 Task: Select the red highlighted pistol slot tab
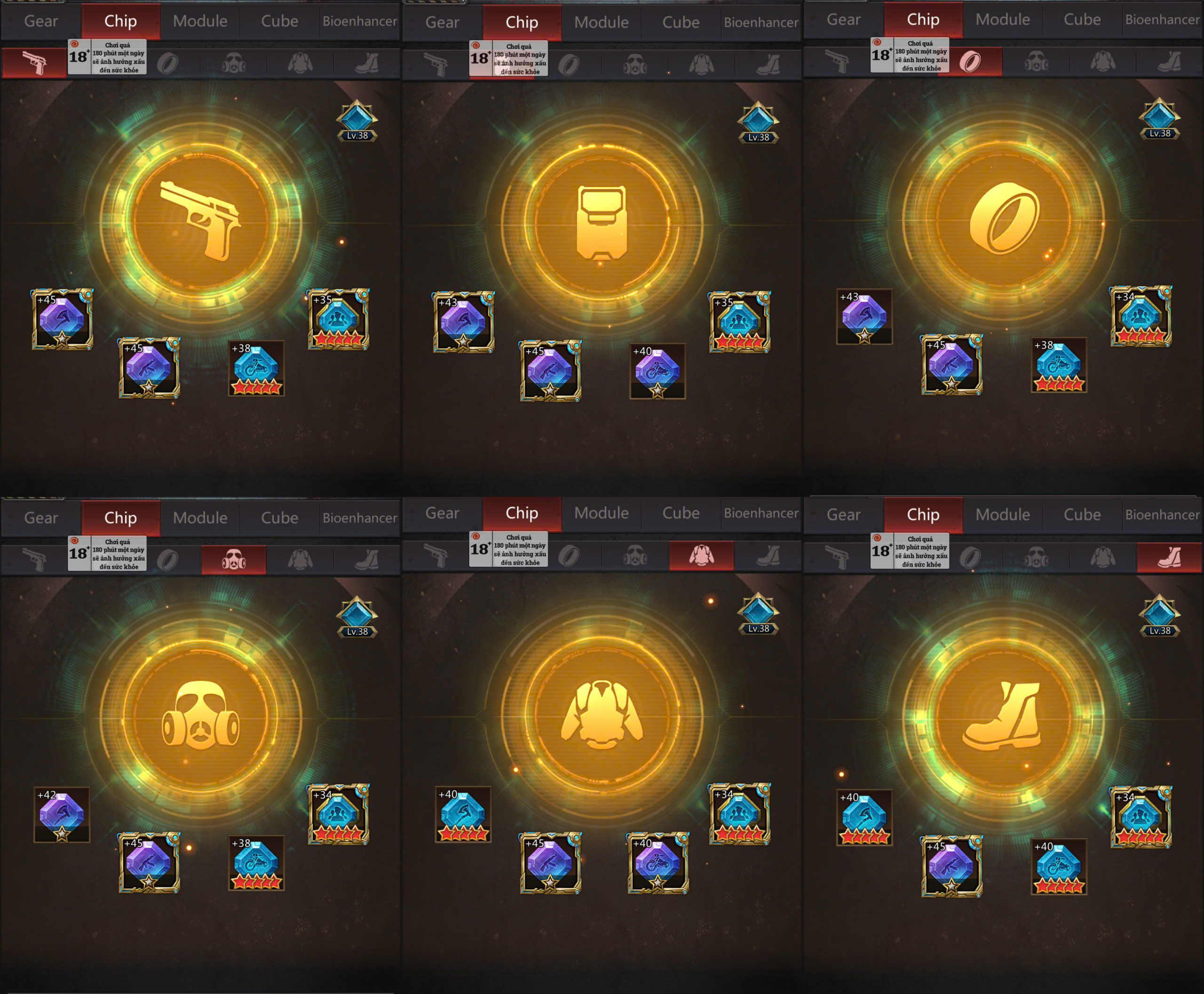(34, 63)
